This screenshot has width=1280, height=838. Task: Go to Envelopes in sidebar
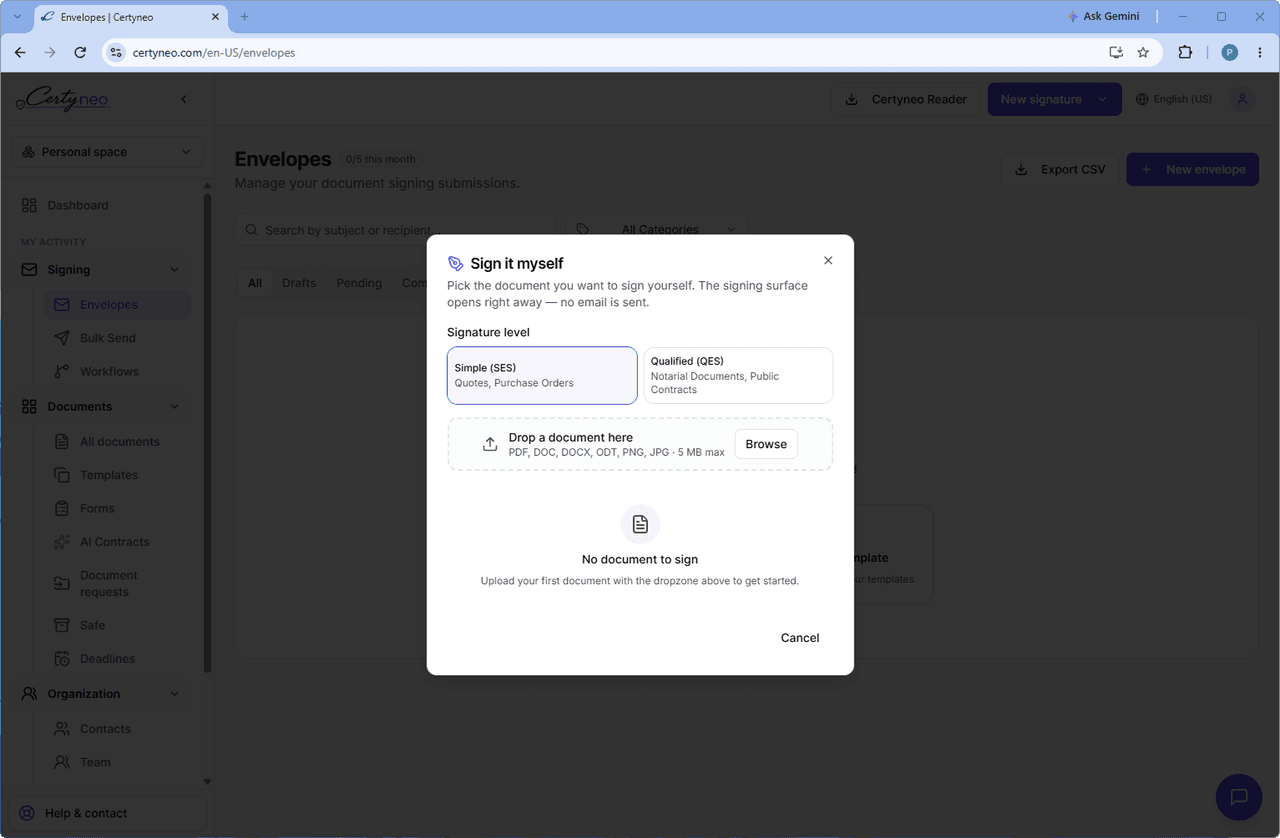pyautogui.click(x=117, y=305)
